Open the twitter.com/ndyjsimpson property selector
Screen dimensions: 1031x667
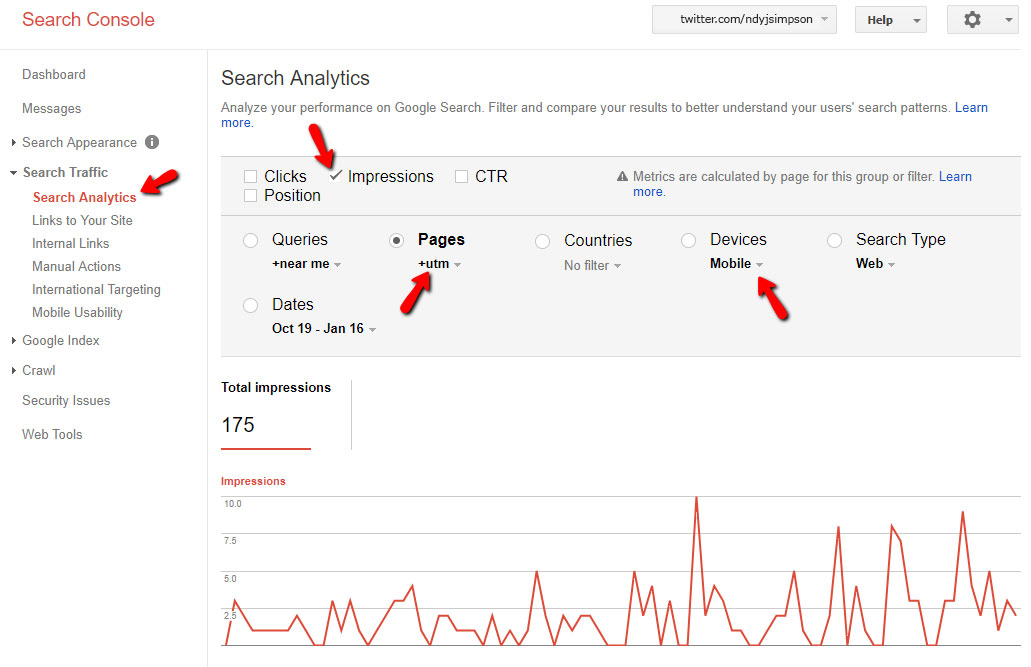point(744,19)
